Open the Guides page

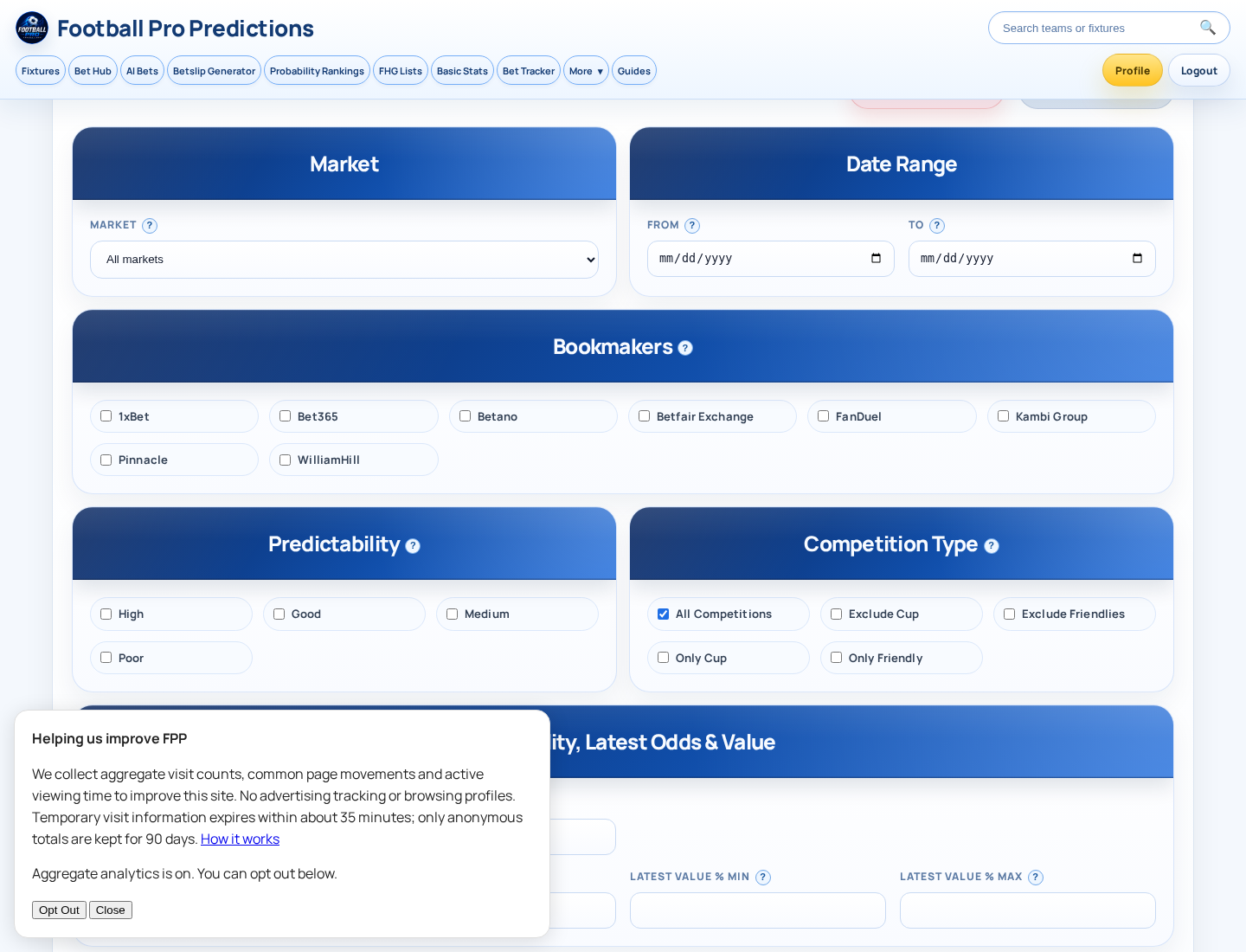[634, 71]
